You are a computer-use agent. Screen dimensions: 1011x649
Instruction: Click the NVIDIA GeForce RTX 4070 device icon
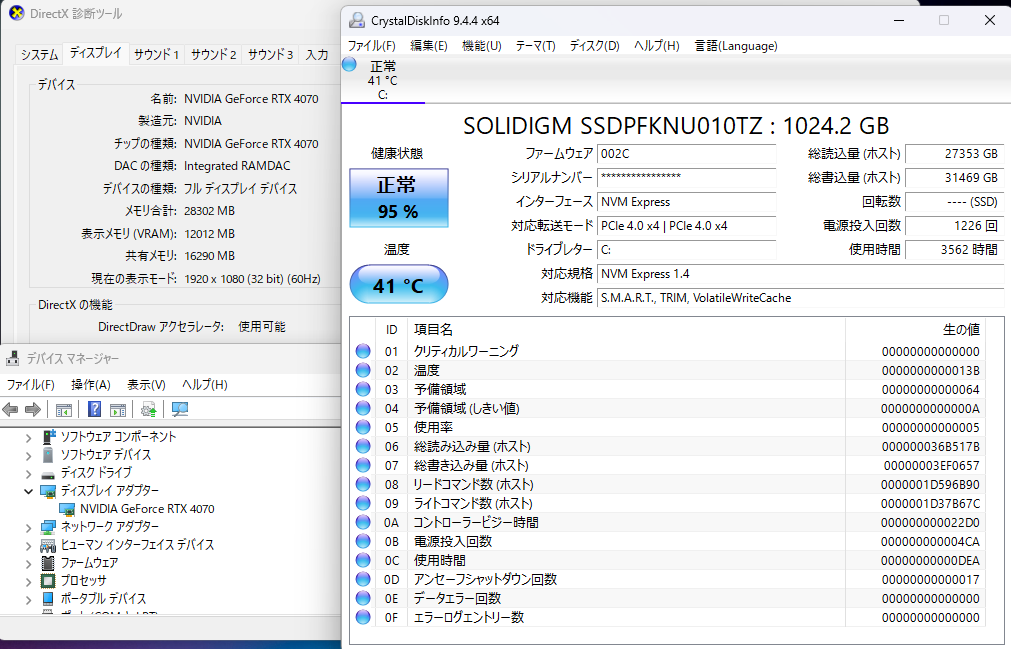click(x=67, y=509)
